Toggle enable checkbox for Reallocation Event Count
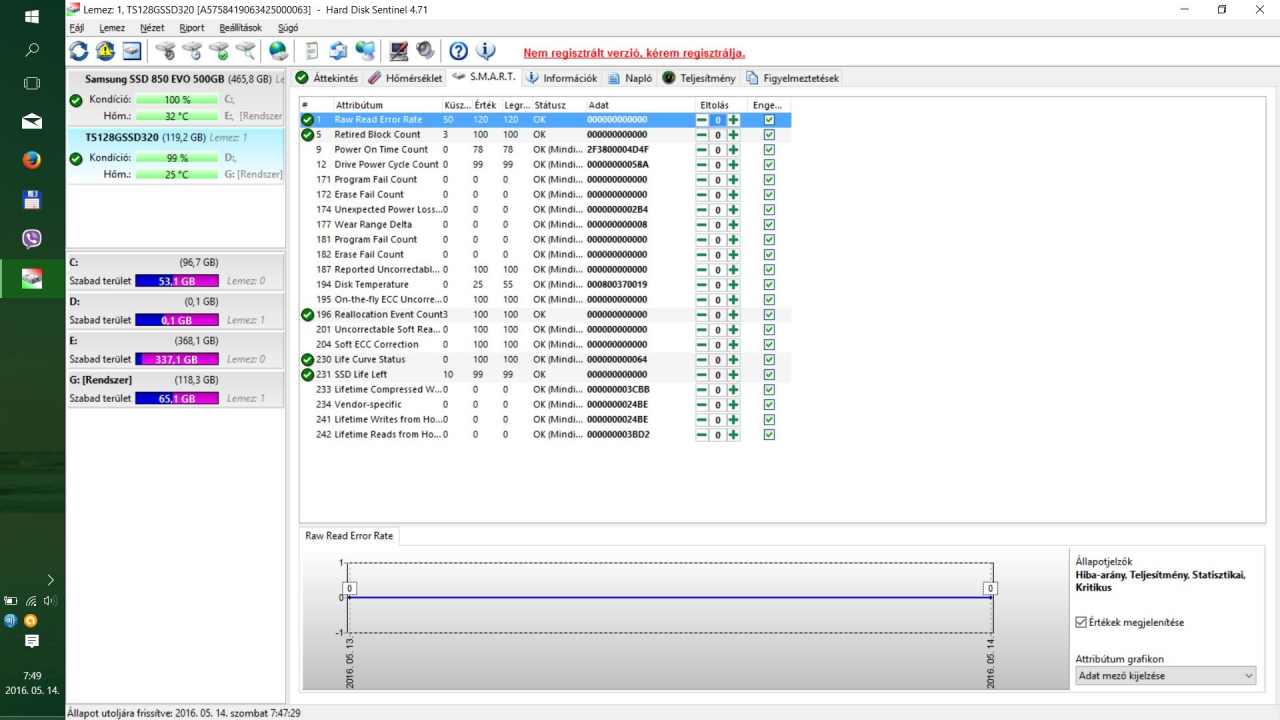The width and height of the screenshot is (1280, 720). point(769,315)
